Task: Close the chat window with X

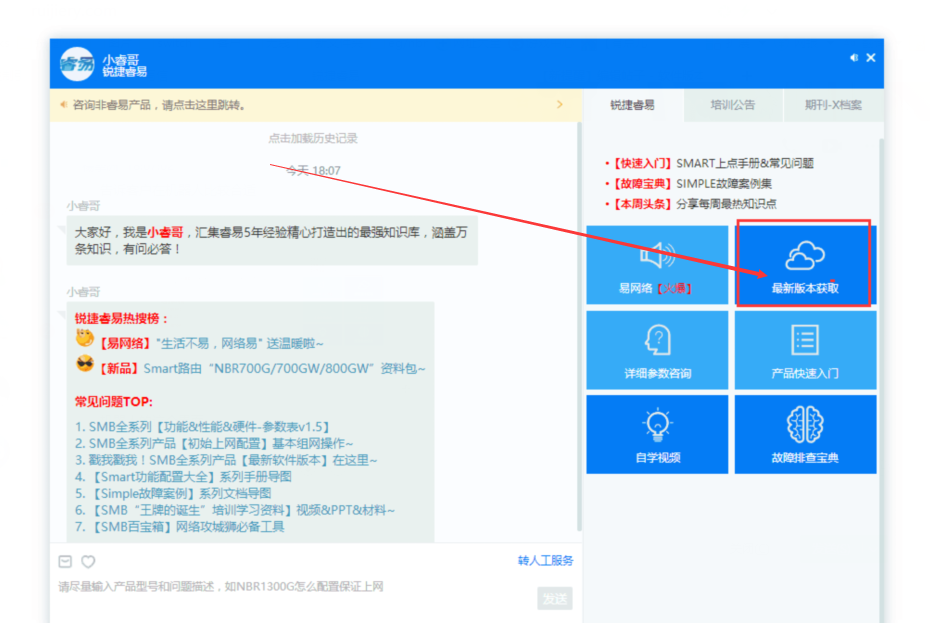Action: coord(871,58)
